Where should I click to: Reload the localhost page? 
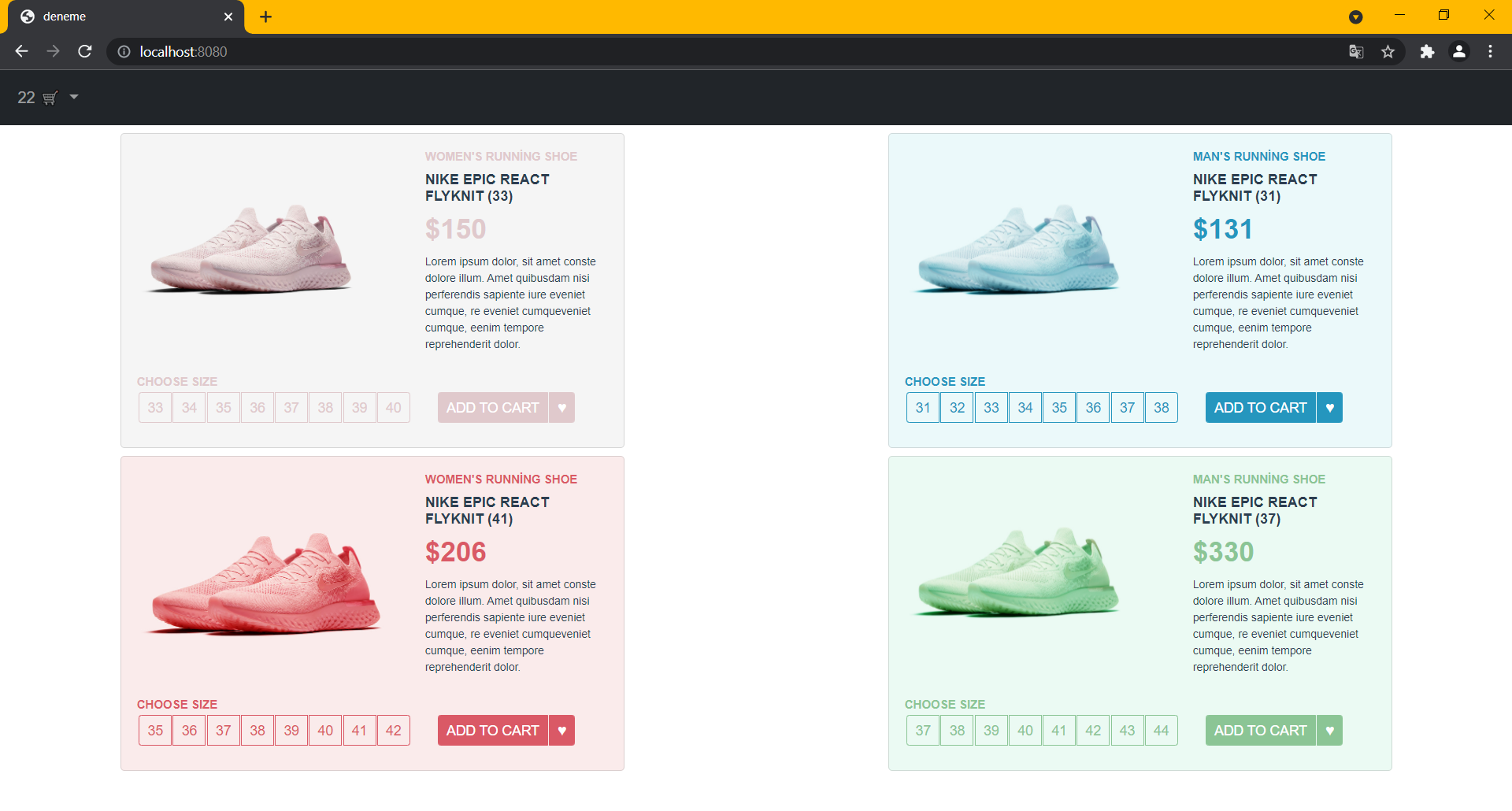coord(85,51)
